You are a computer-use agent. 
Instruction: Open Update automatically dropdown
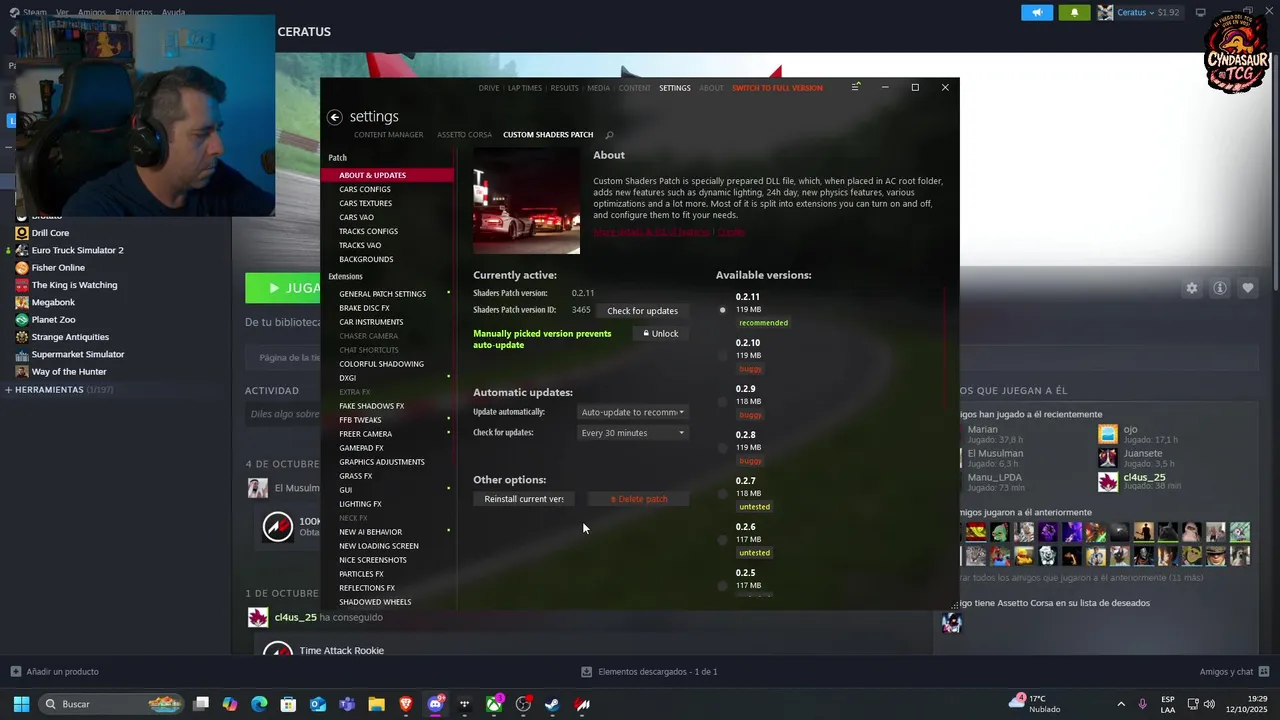pyautogui.click(x=633, y=412)
